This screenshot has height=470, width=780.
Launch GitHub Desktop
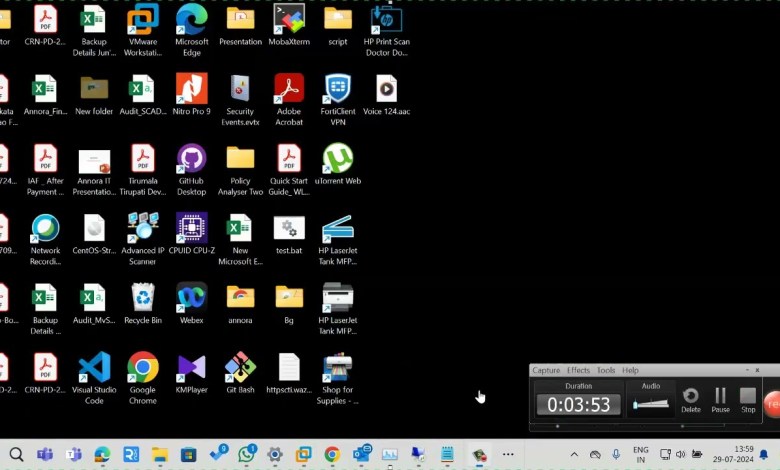tap(192, 169)
